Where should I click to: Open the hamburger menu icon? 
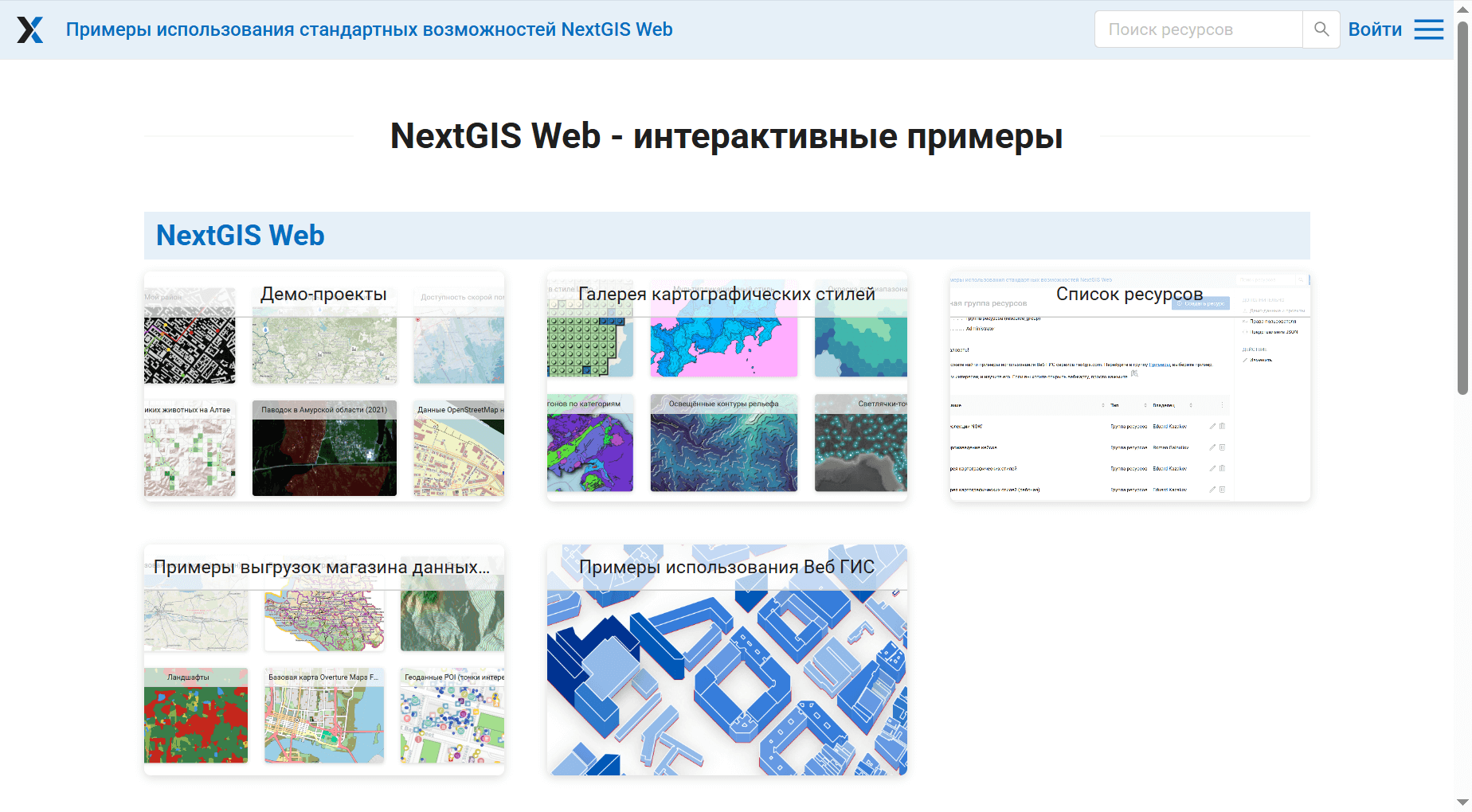[x=1428, y=29]
